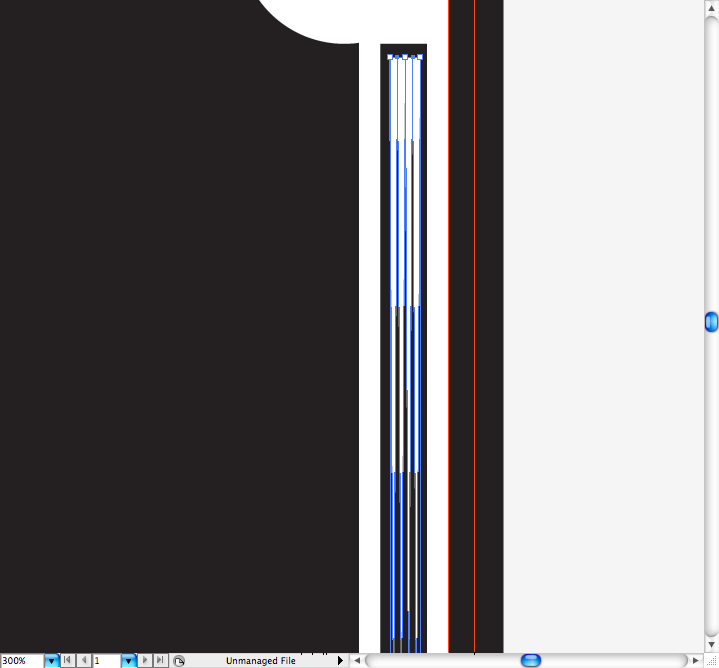719x668 pixels.
Task: Click the 300% zoom level field
Action: [22, 661]
